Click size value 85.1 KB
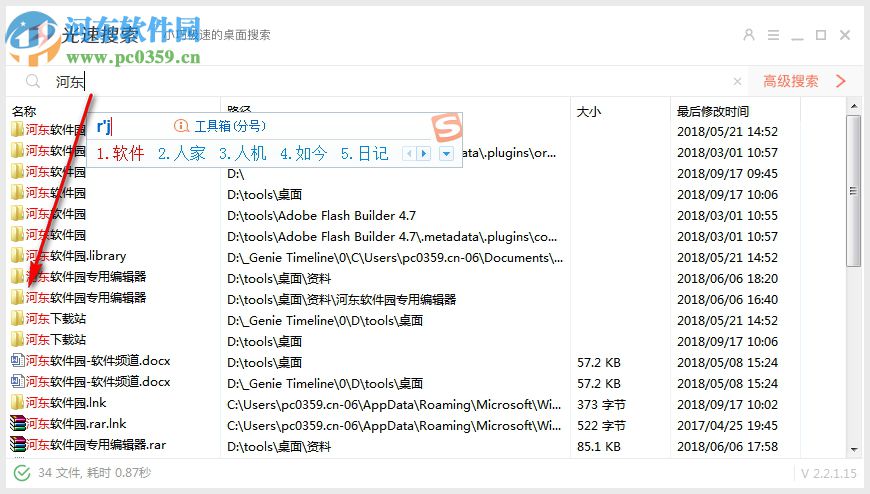Image resolution: width=870 pixels, height=494 pixels. pyautogui.click(x=599, y=446)
